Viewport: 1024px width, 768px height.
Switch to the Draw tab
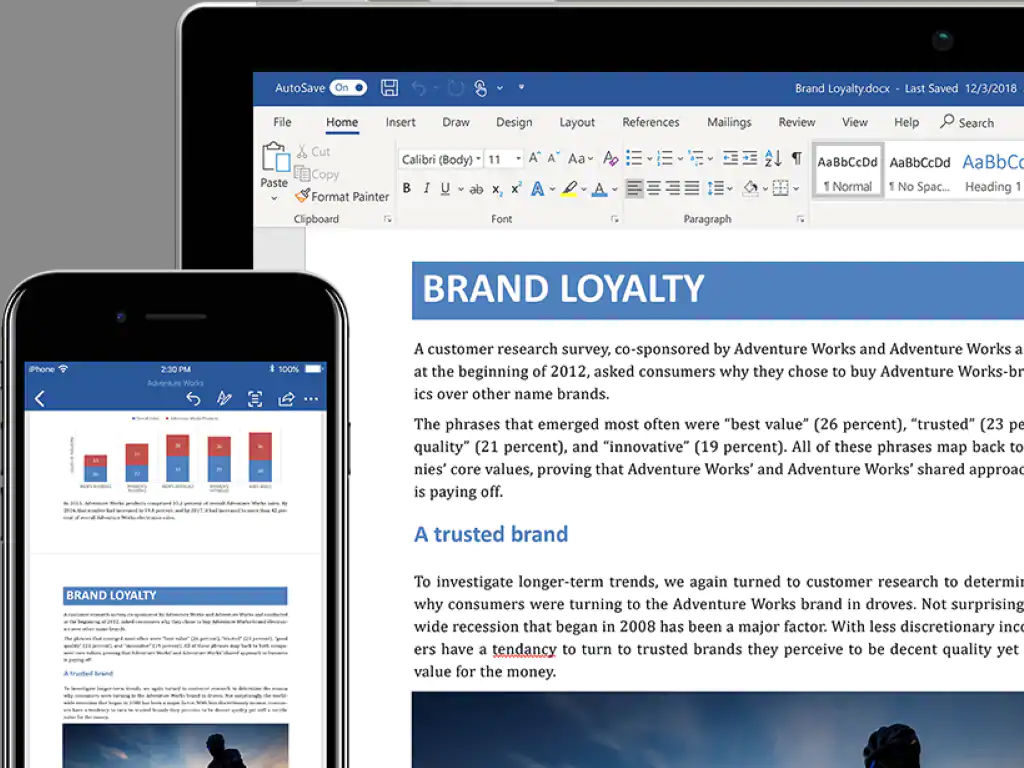pyautogui.click(x=456, y=122)
